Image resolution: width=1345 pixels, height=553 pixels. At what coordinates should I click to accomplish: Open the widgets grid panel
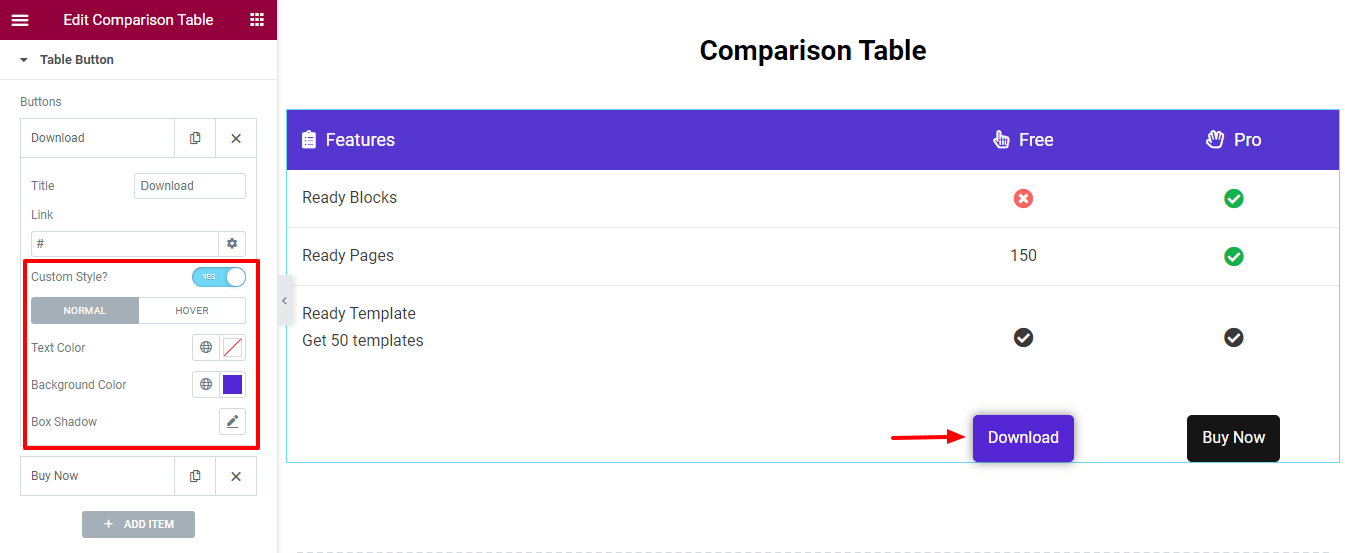(x=257, y=20)
